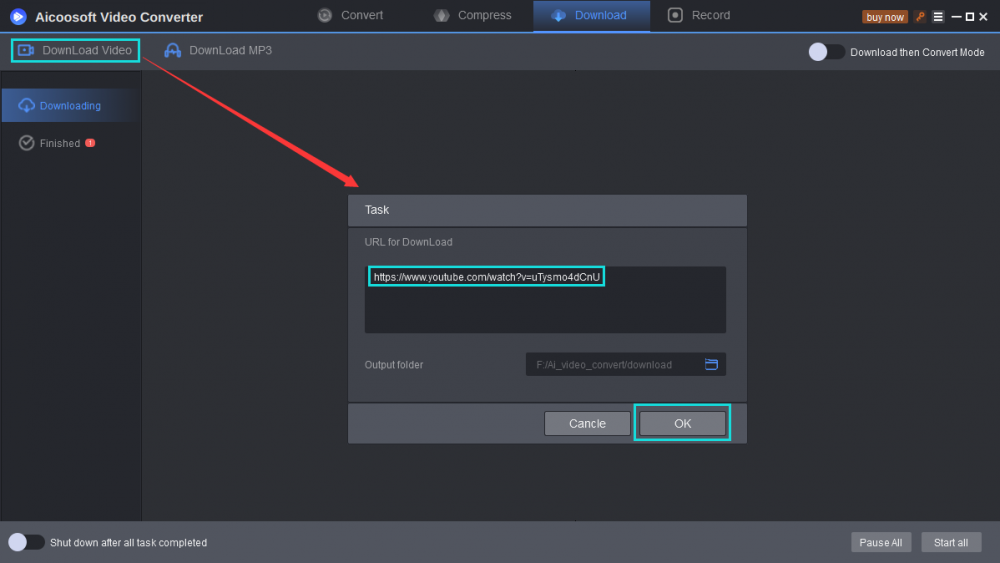This screenshot has height=563, width=1000.
Task: Click the DownLoad Video camera icon
Action: pos(26,50)
